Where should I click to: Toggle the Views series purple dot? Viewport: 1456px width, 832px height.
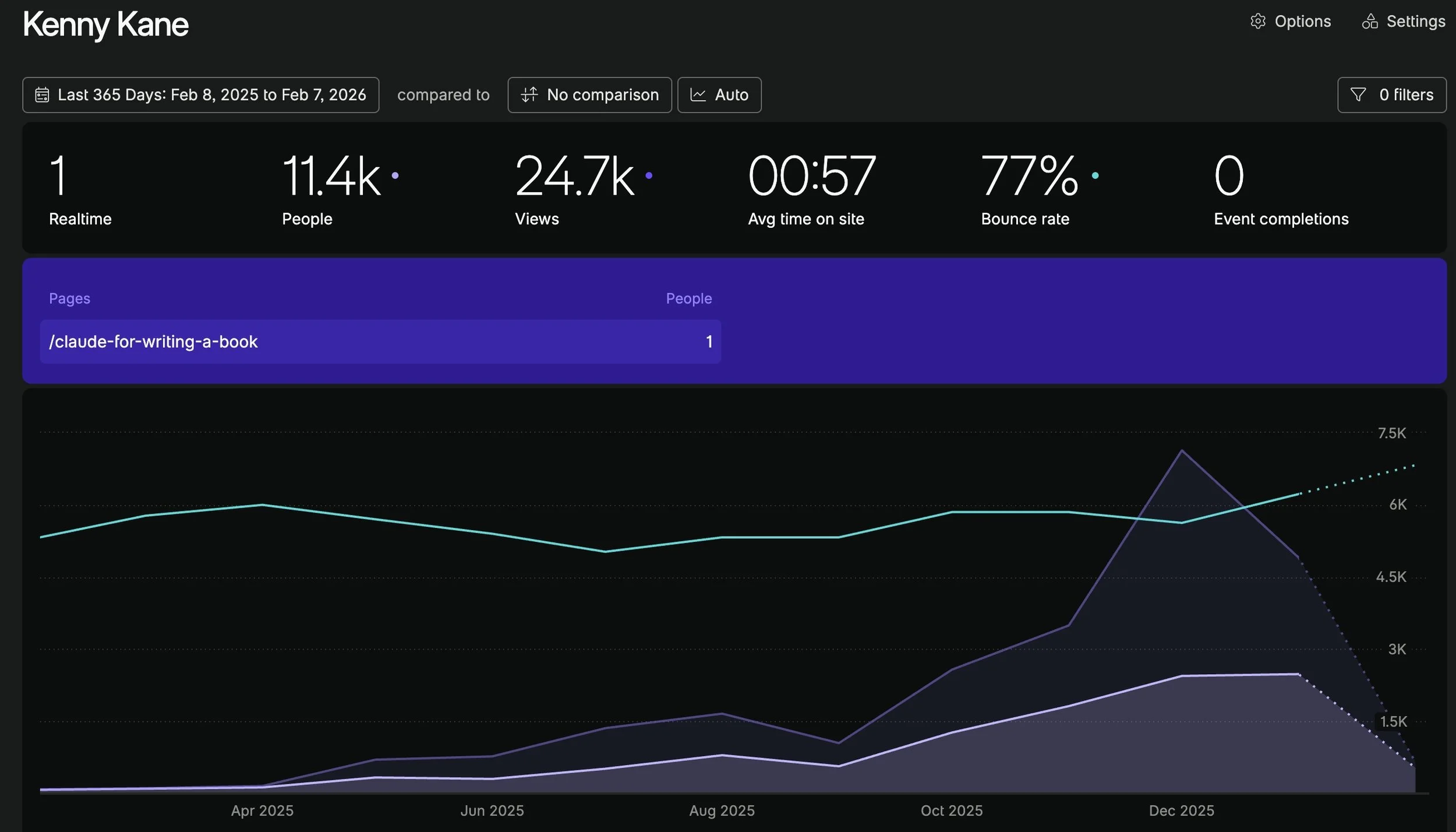[x=649, y=175]
